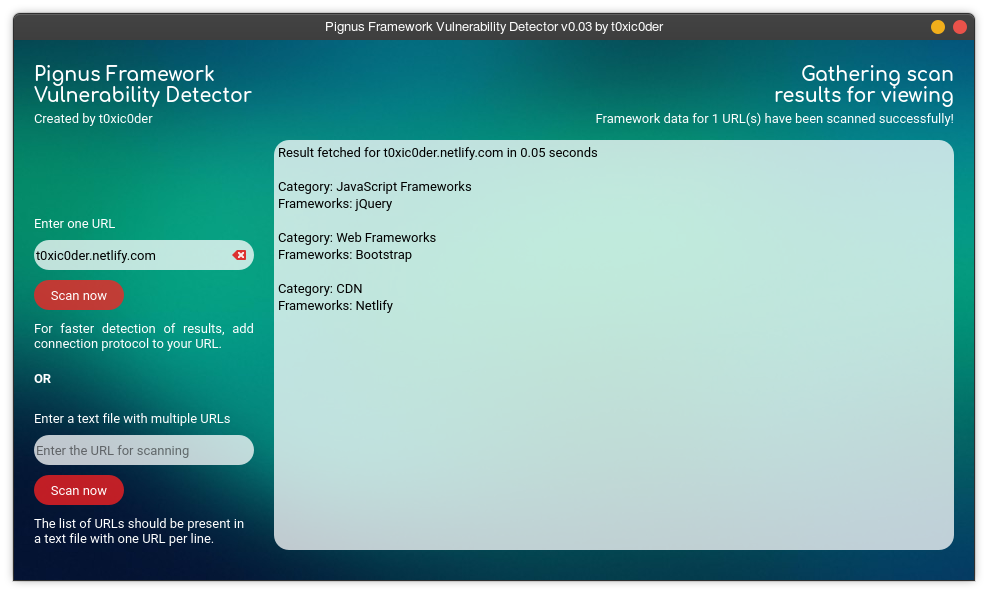Click the 'Enter one URL' label
Viewport: 988px width, 594px height.
[74, 224]
